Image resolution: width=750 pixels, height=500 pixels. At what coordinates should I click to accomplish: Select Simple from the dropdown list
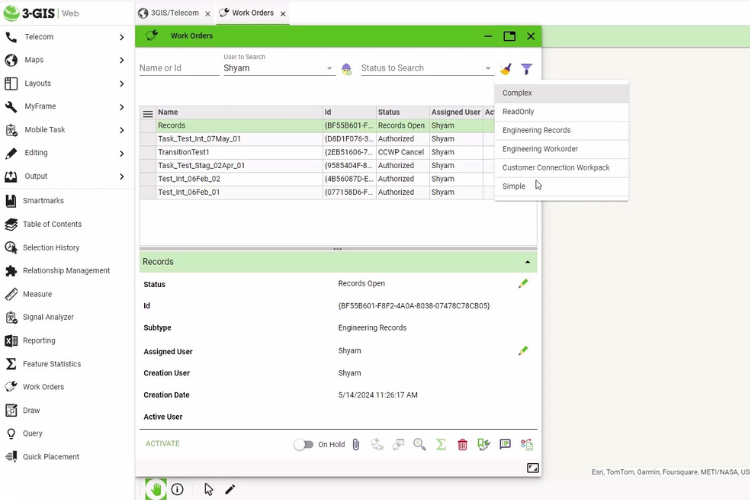(x=561, y=186)
